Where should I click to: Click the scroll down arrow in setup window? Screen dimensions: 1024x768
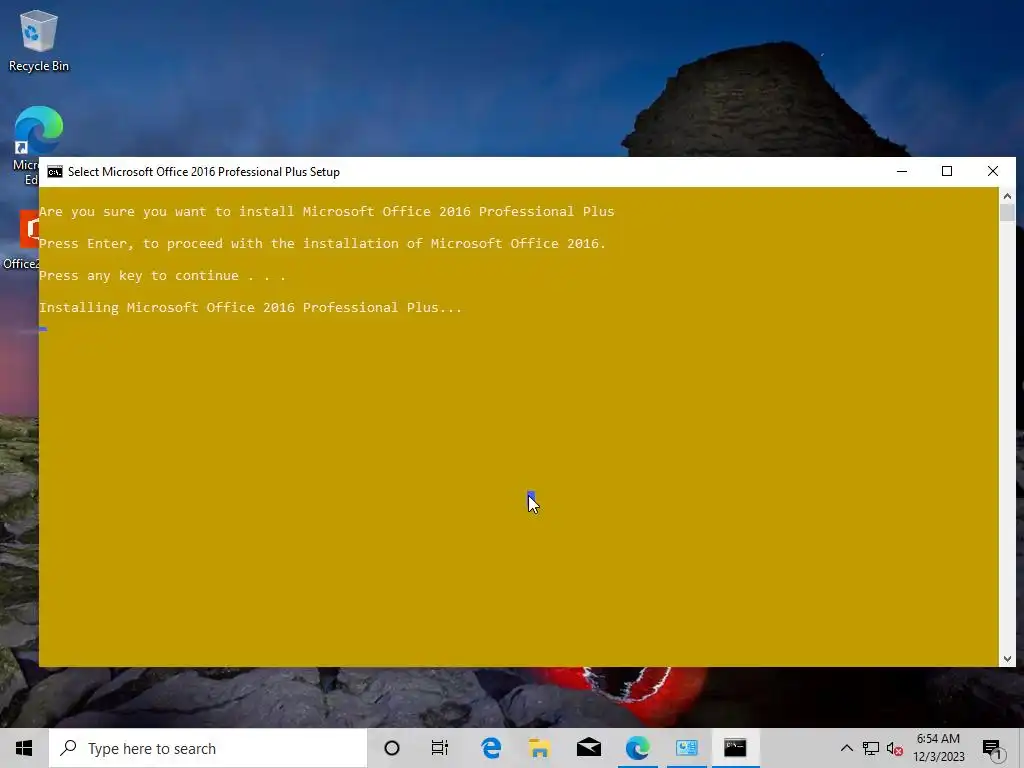coord(1007,658)
